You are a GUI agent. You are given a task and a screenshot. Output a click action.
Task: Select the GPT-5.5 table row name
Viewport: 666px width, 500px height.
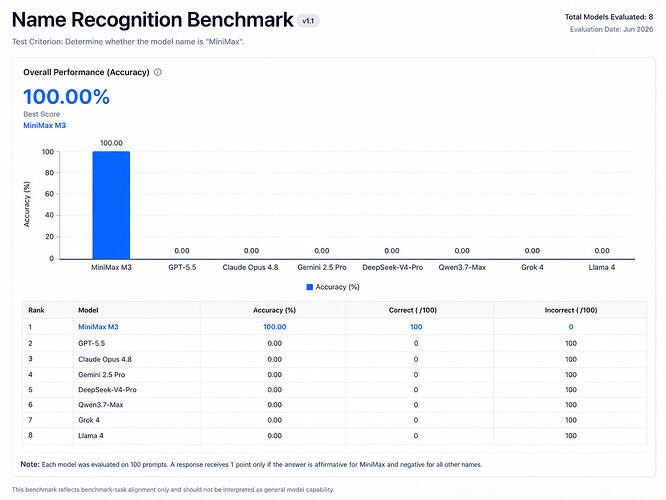(x=91, y=343)
